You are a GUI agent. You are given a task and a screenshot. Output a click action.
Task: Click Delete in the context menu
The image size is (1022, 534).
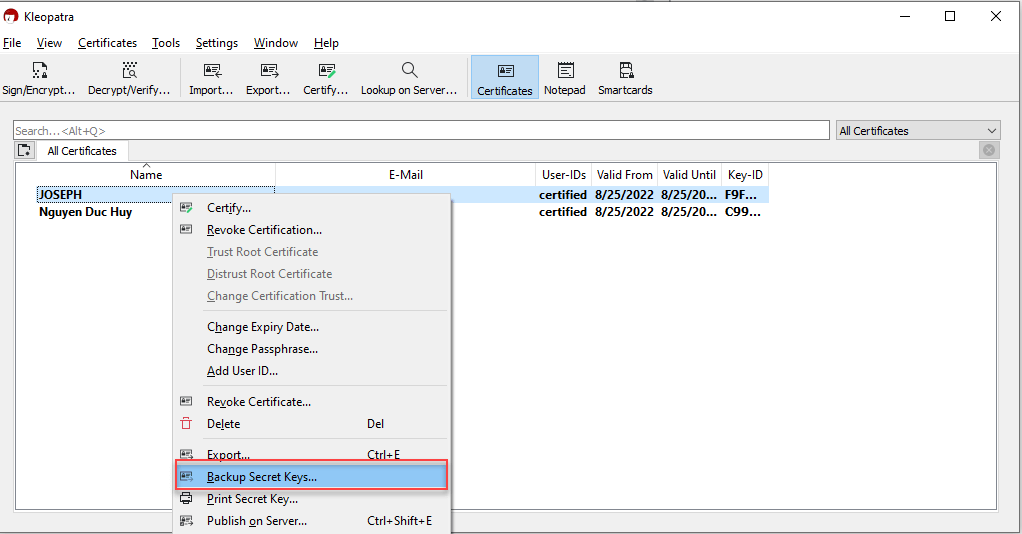click(x=223, y=424)
